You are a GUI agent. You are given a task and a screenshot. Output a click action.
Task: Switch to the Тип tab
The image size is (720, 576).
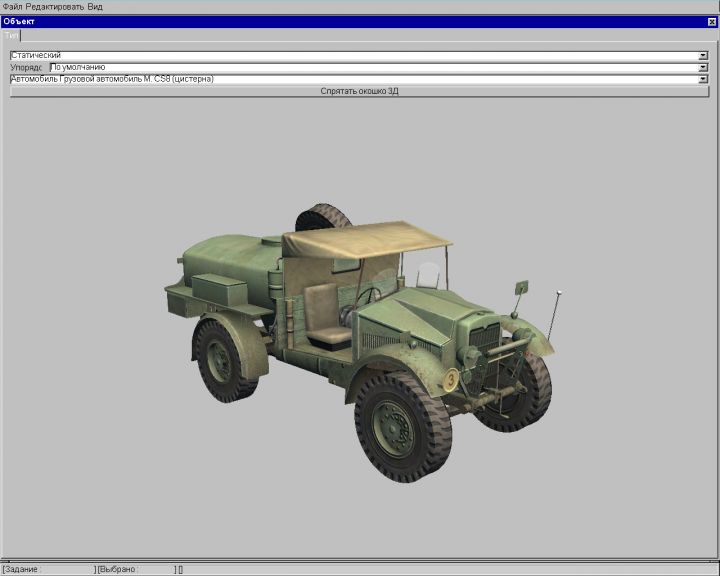coord(11,35)
